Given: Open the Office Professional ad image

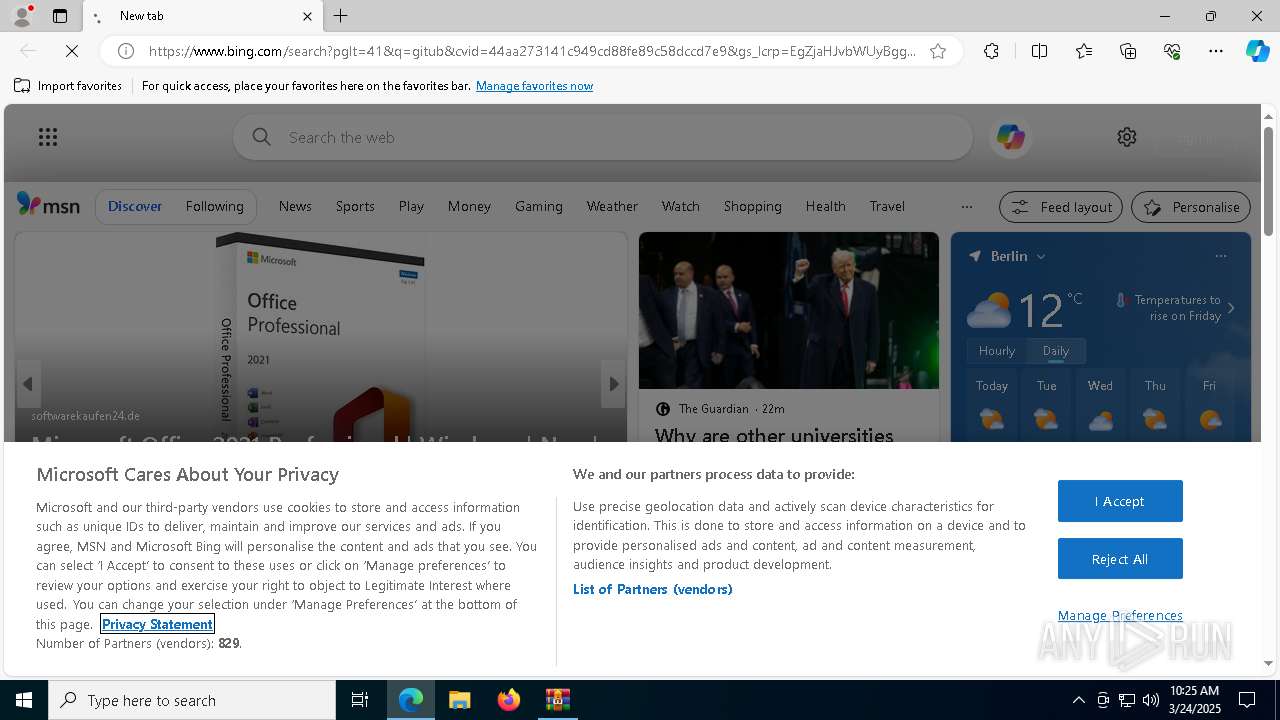Looking at the screenshot, I should click(320, 337).
